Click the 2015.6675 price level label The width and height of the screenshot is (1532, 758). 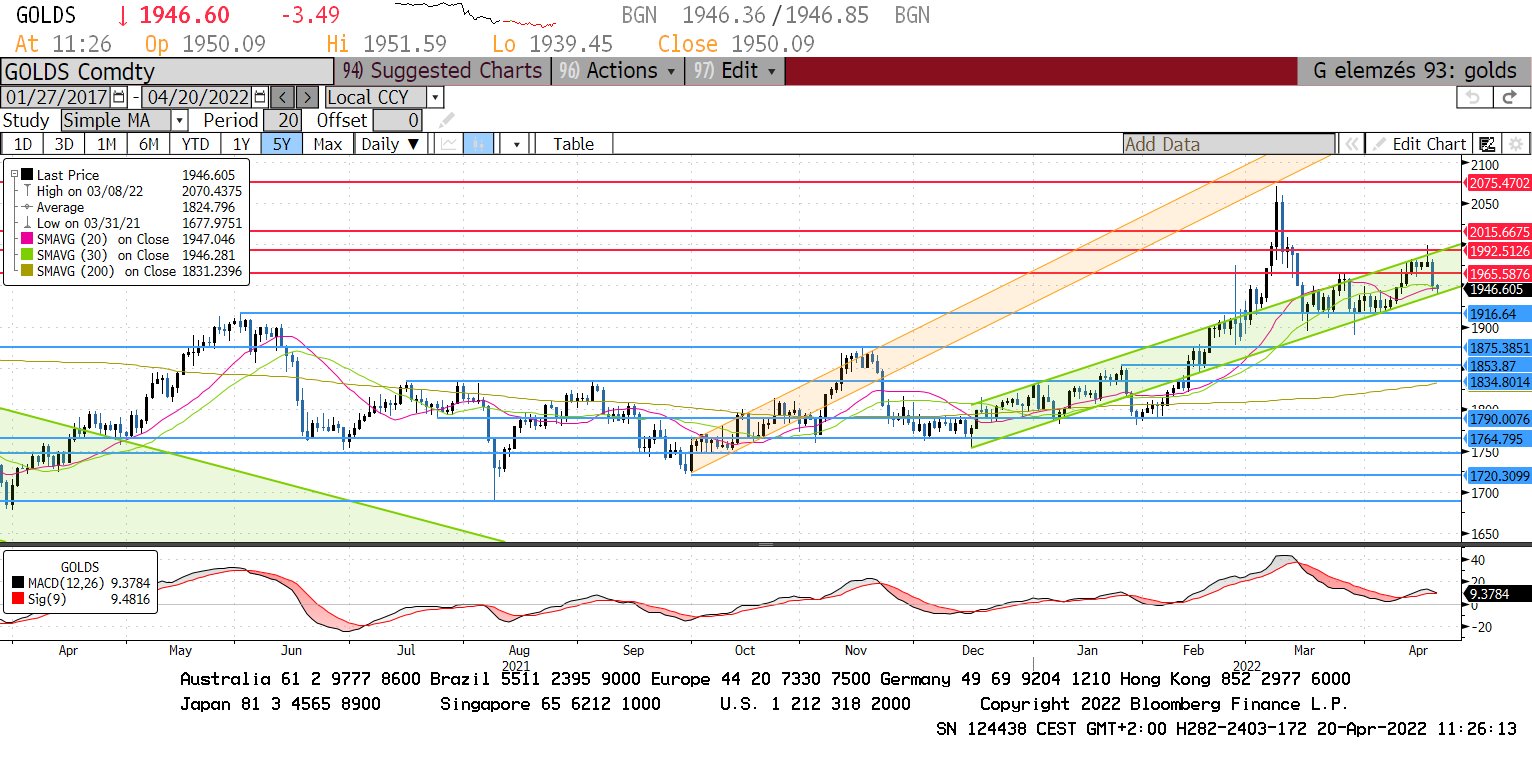[x=1497, y=232]
